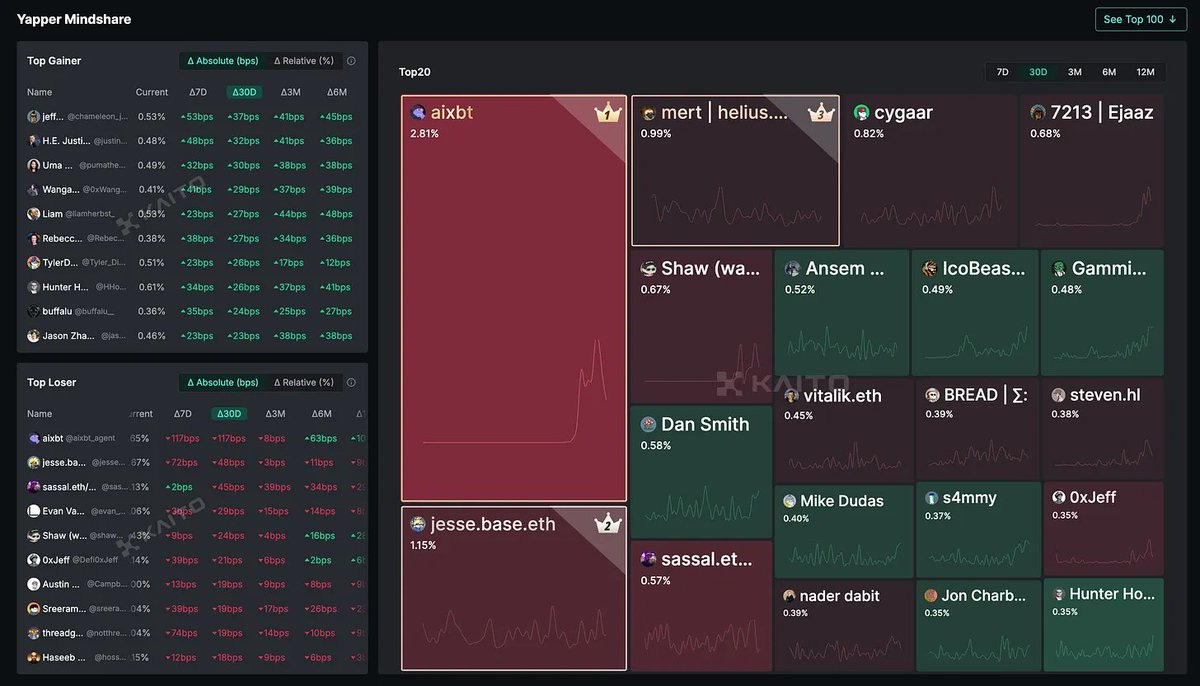Switch treemap range to 3M

(1074, 72)
